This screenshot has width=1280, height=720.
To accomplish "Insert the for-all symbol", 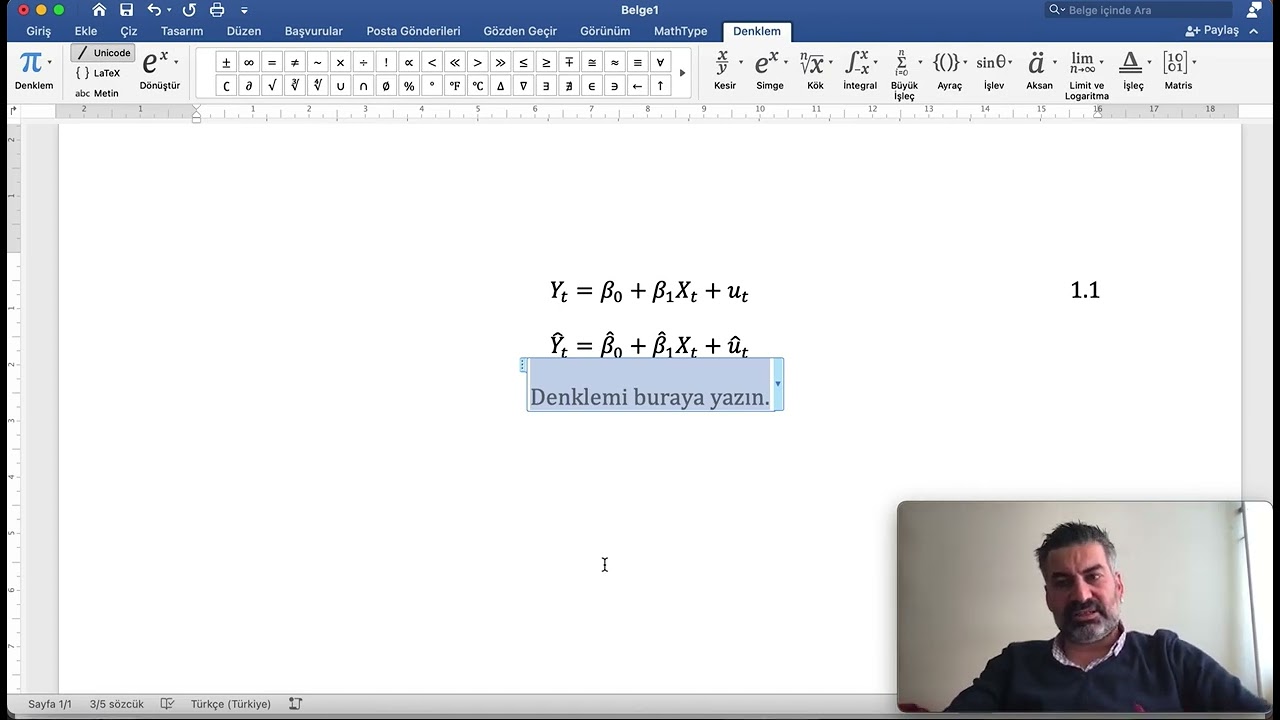I will tap(660, 62).
